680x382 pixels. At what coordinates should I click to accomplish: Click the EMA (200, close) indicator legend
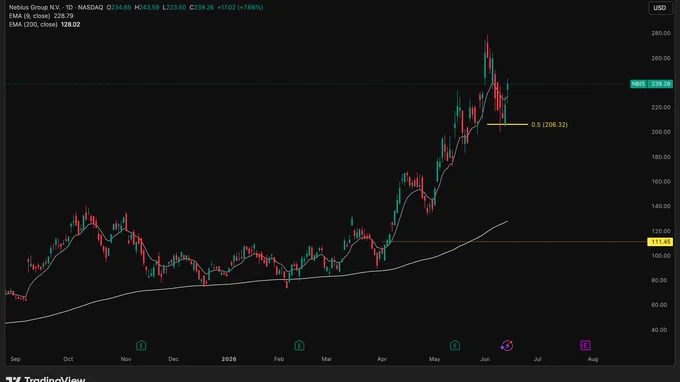(44, 25)
